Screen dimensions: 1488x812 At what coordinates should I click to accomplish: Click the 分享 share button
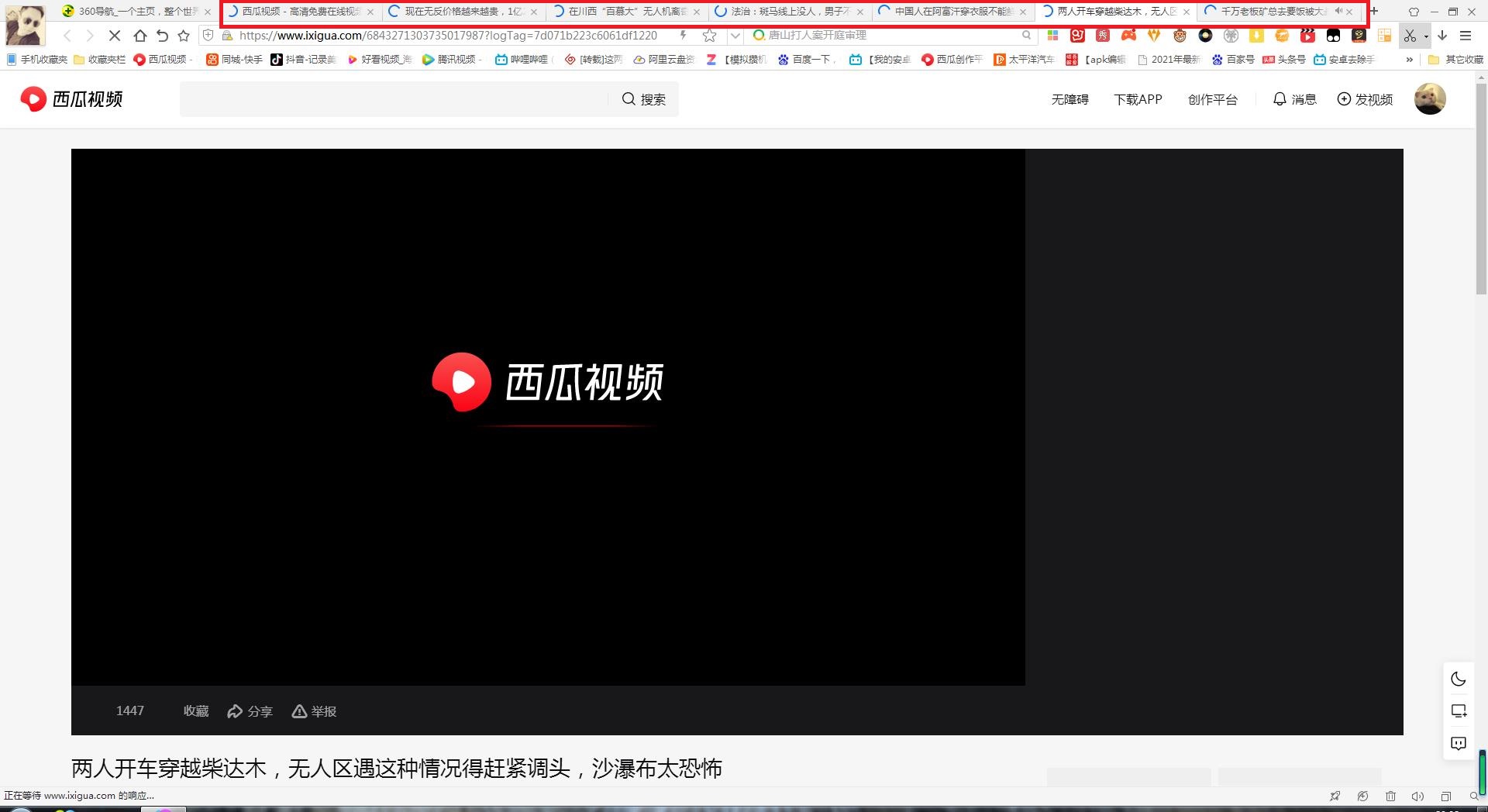click(x=250, y=711)
